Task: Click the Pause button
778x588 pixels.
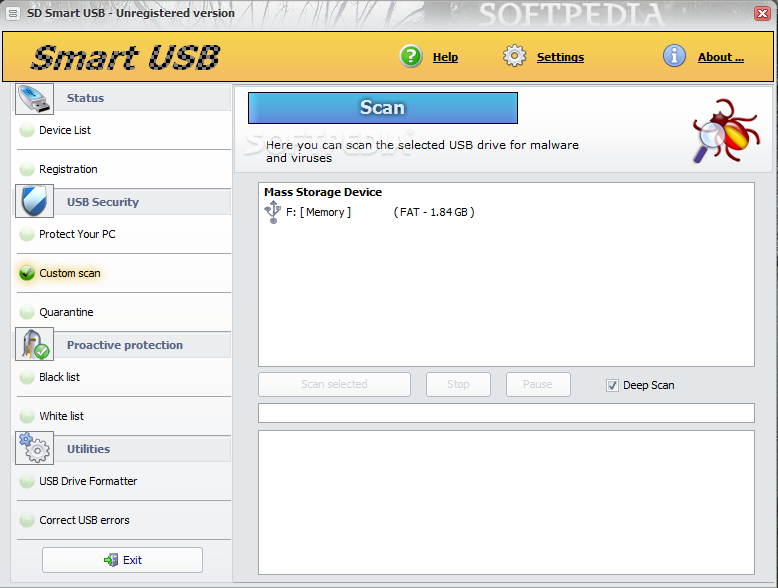Action: coord(538,385)
